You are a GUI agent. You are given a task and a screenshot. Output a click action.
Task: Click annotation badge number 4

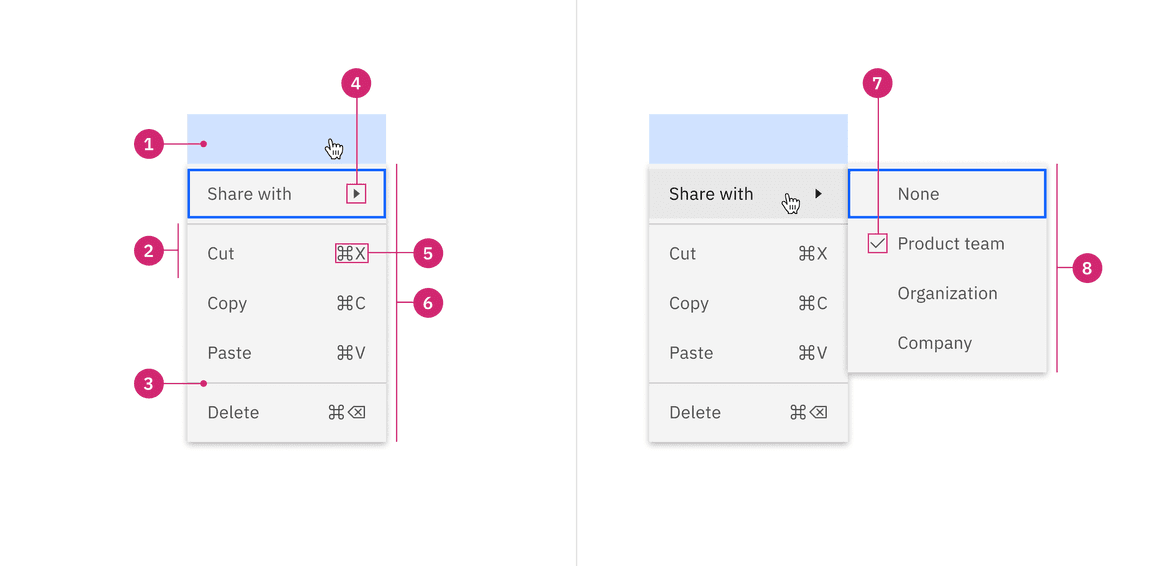point(356,84)
